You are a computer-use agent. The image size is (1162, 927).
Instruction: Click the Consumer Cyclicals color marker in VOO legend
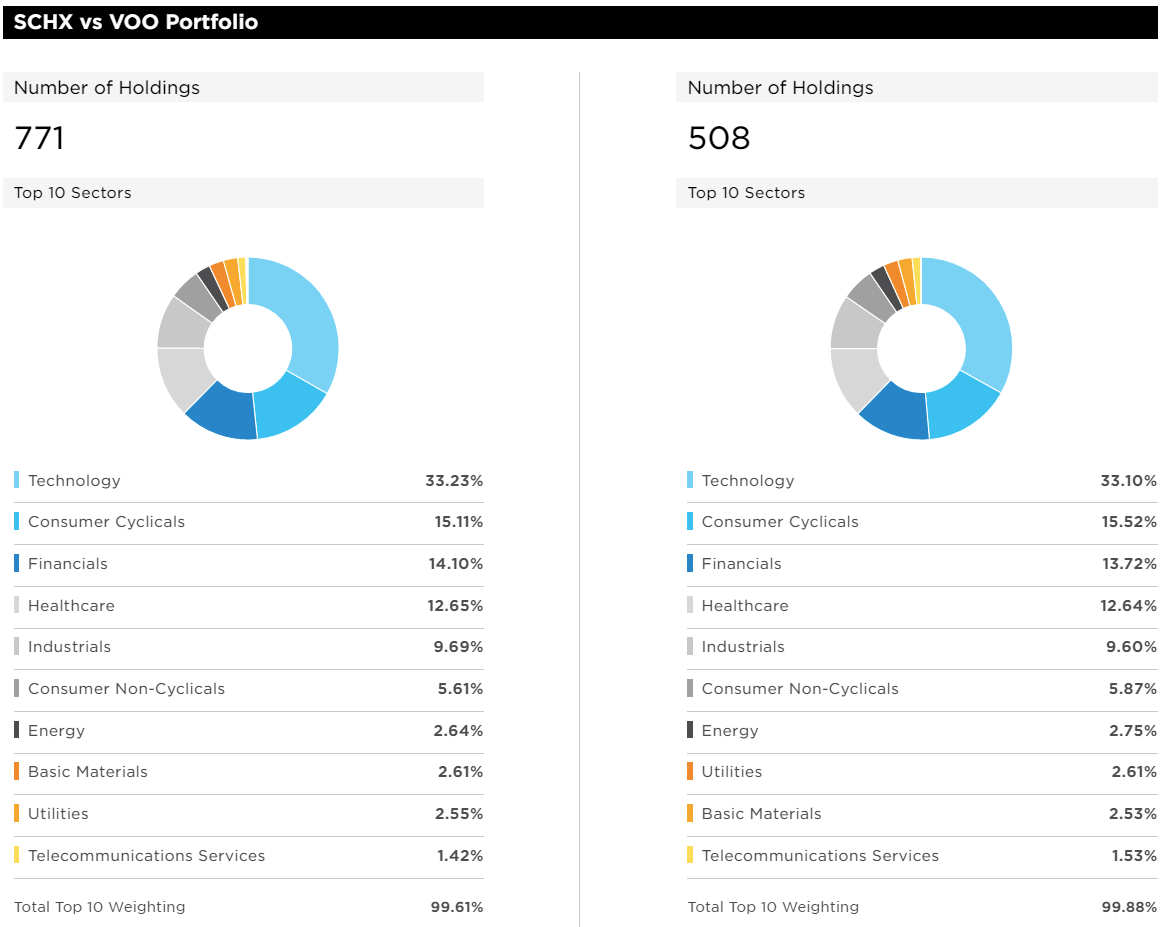click(690, 522)
